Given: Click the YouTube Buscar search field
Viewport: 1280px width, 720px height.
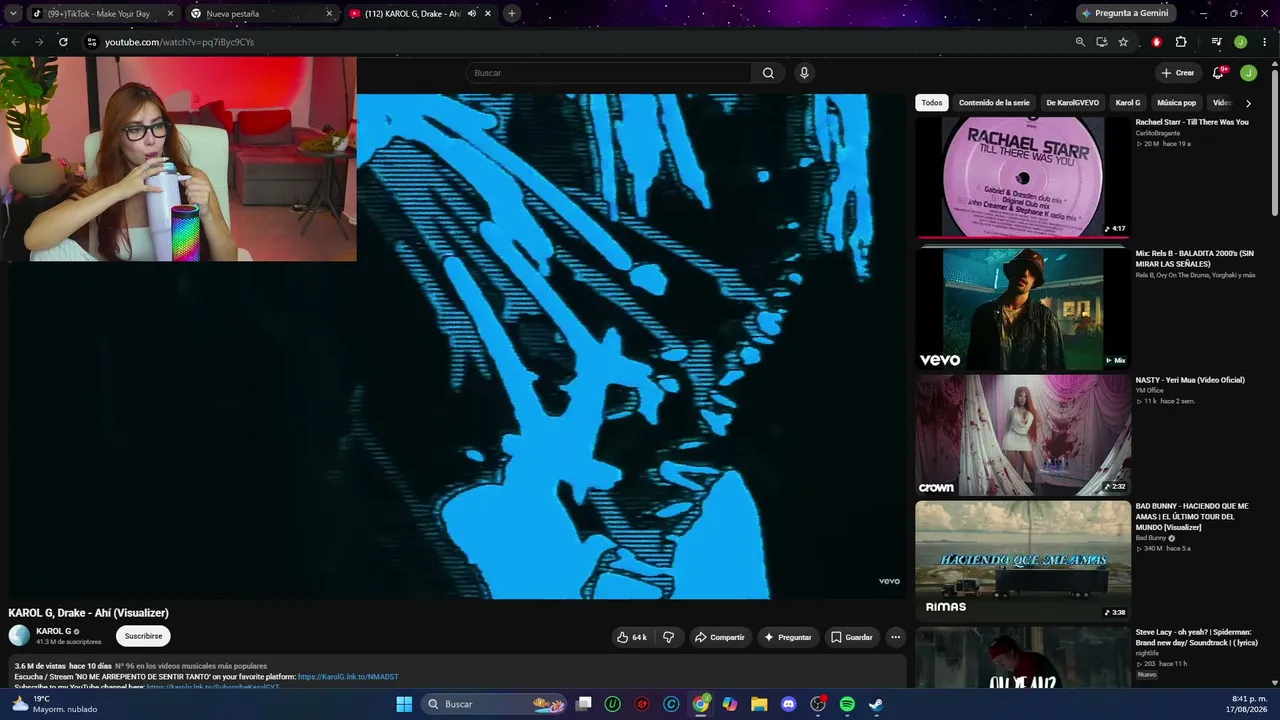Looking at the screenshot, I should [608, 73].
